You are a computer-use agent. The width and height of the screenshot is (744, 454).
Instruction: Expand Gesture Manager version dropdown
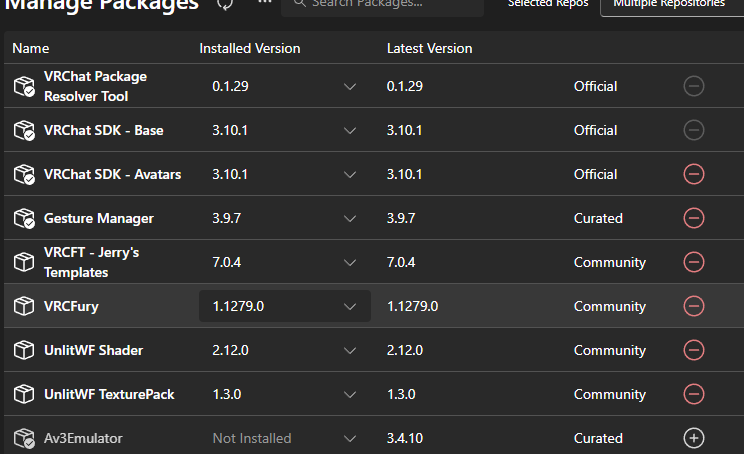point(350,218)
